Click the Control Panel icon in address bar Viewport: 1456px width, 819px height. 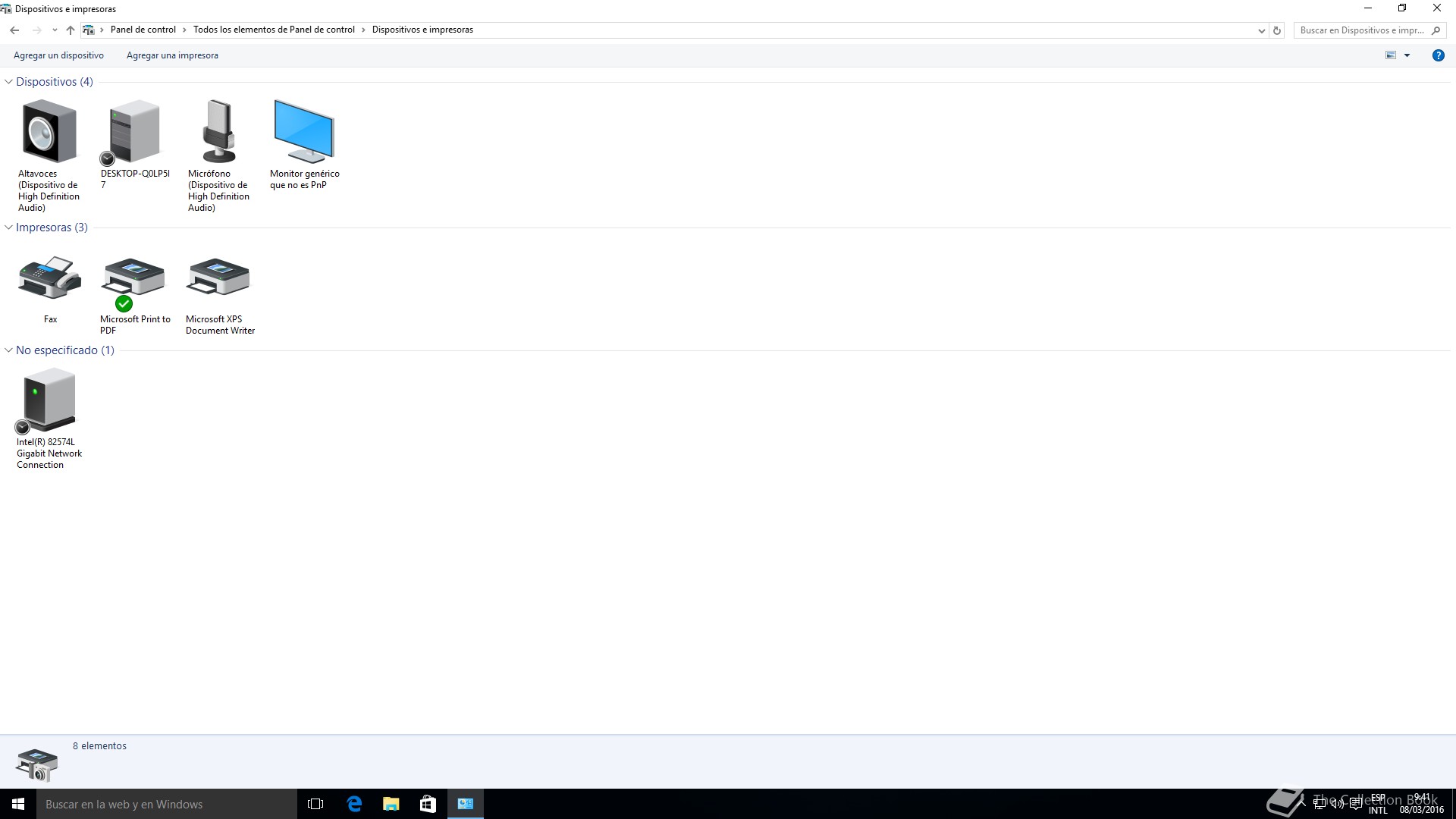[x=89, y=30]
